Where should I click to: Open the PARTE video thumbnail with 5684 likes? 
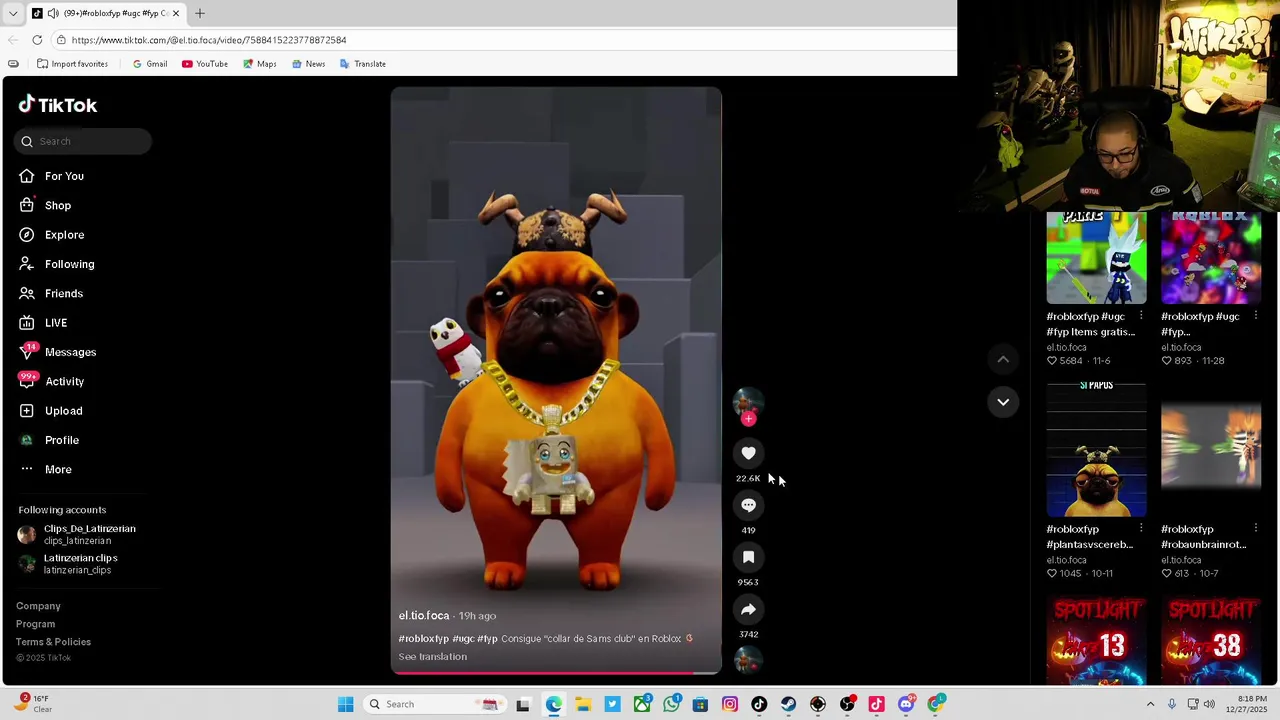1096,258
